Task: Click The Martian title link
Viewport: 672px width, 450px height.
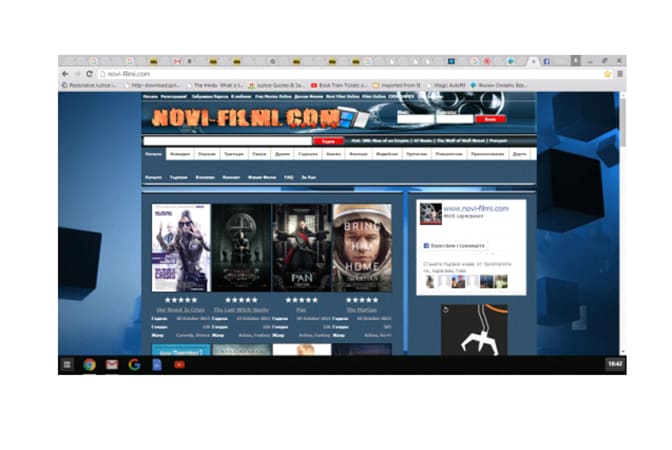Action: (x=362, y=309)
